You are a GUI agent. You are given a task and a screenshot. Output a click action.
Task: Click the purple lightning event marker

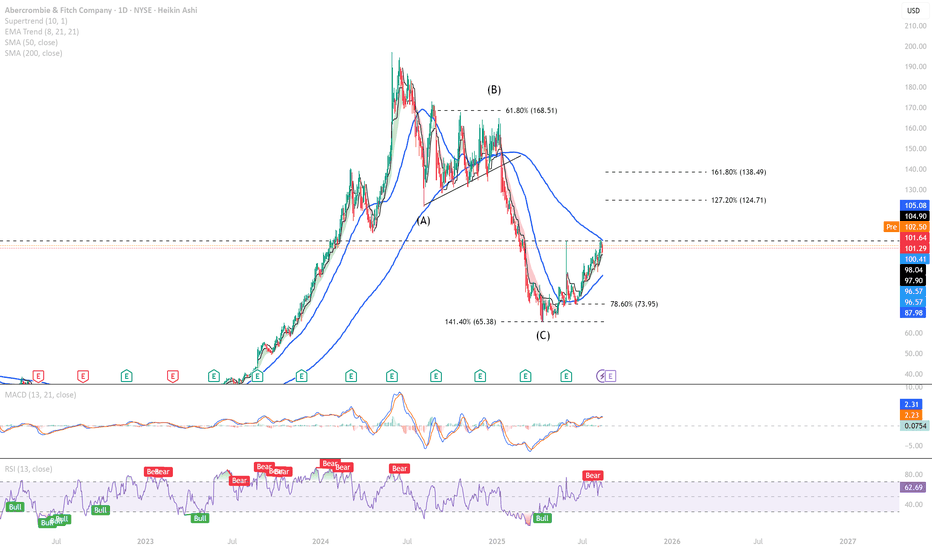(602, 376)
